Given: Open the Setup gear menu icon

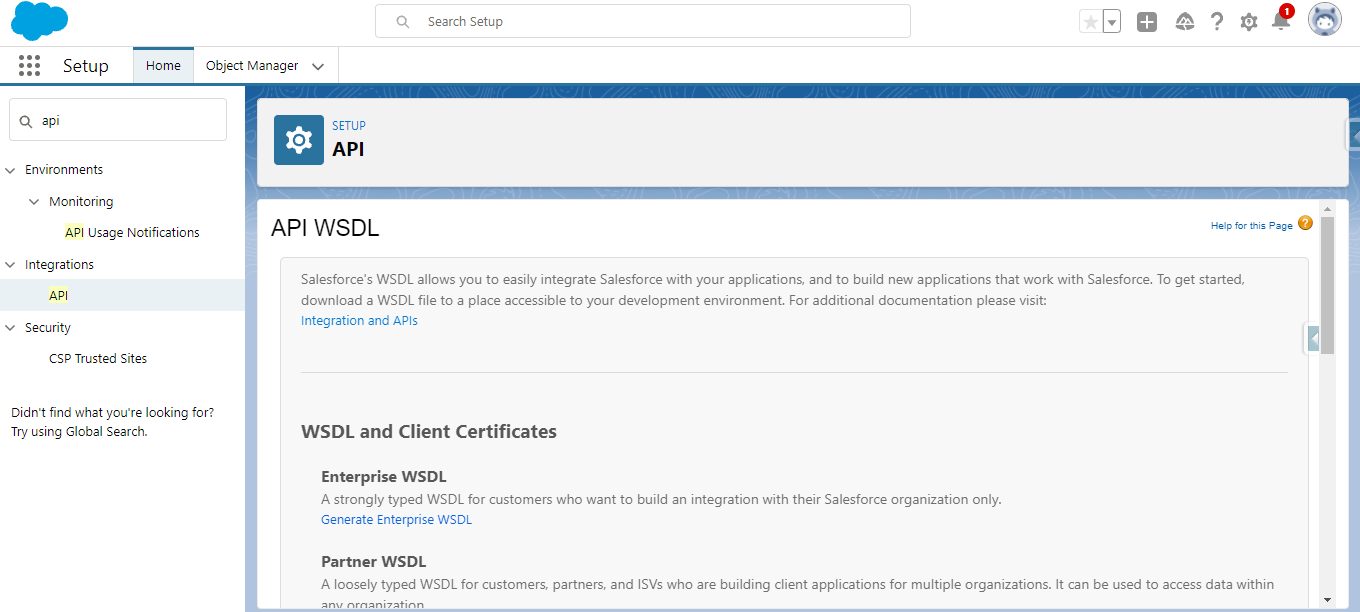Looking at the screenshot, I should click(1249, 22).
